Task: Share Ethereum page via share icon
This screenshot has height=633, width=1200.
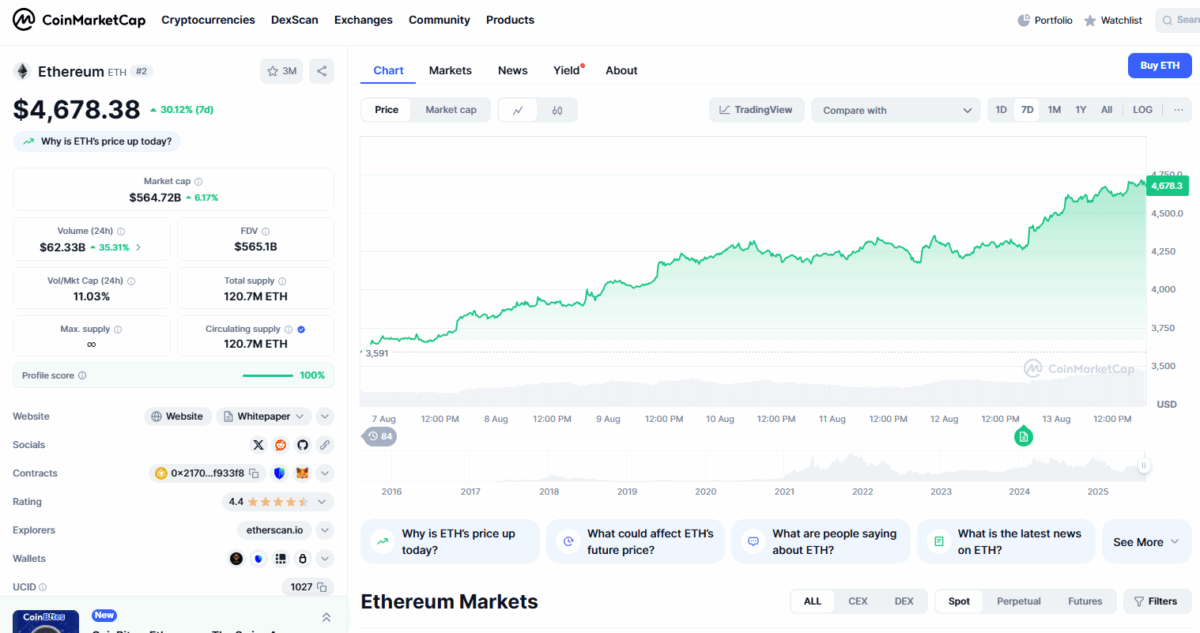Action: 322,71
